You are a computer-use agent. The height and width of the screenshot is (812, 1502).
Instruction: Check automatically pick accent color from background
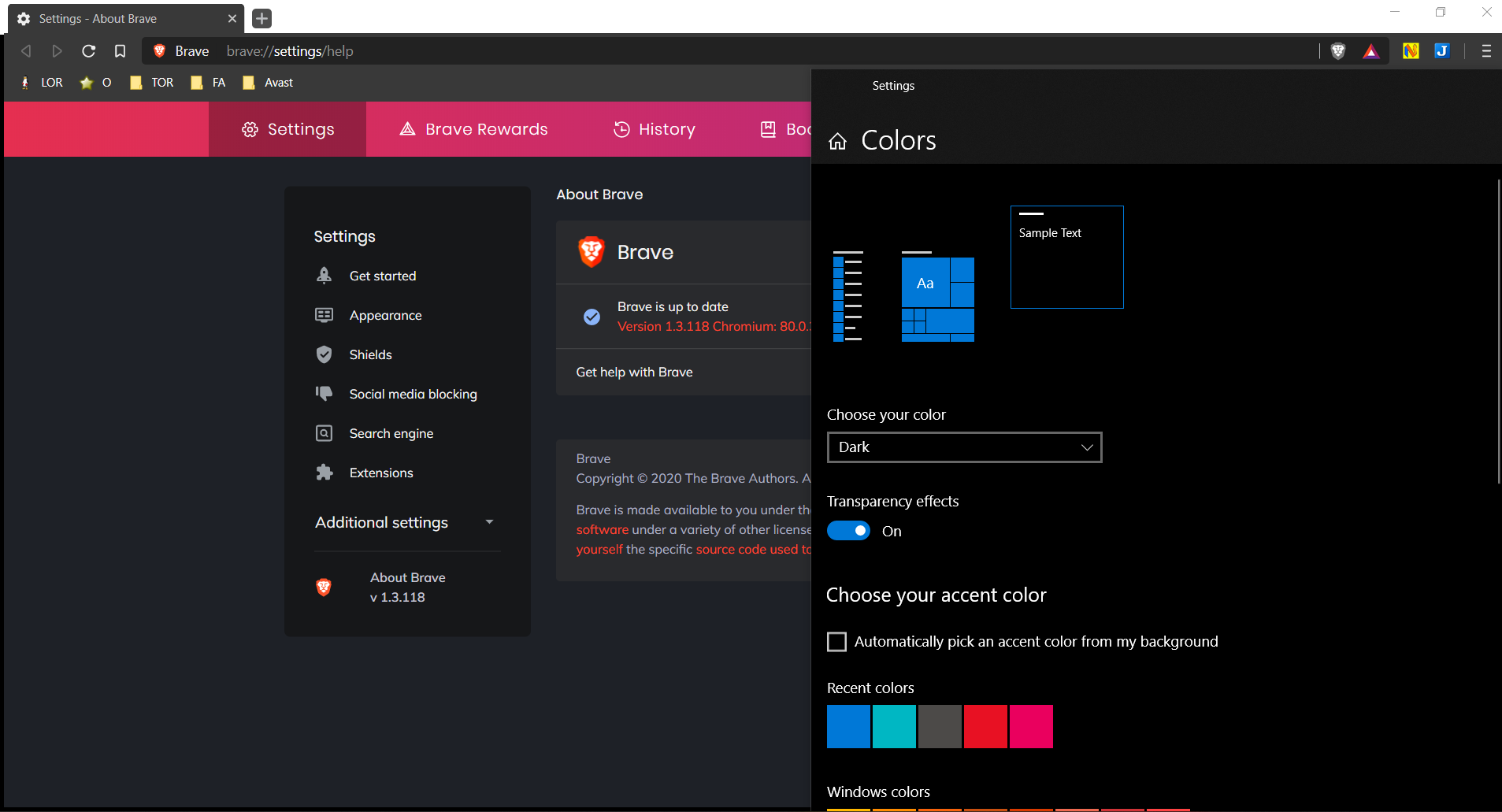[836, 642]
